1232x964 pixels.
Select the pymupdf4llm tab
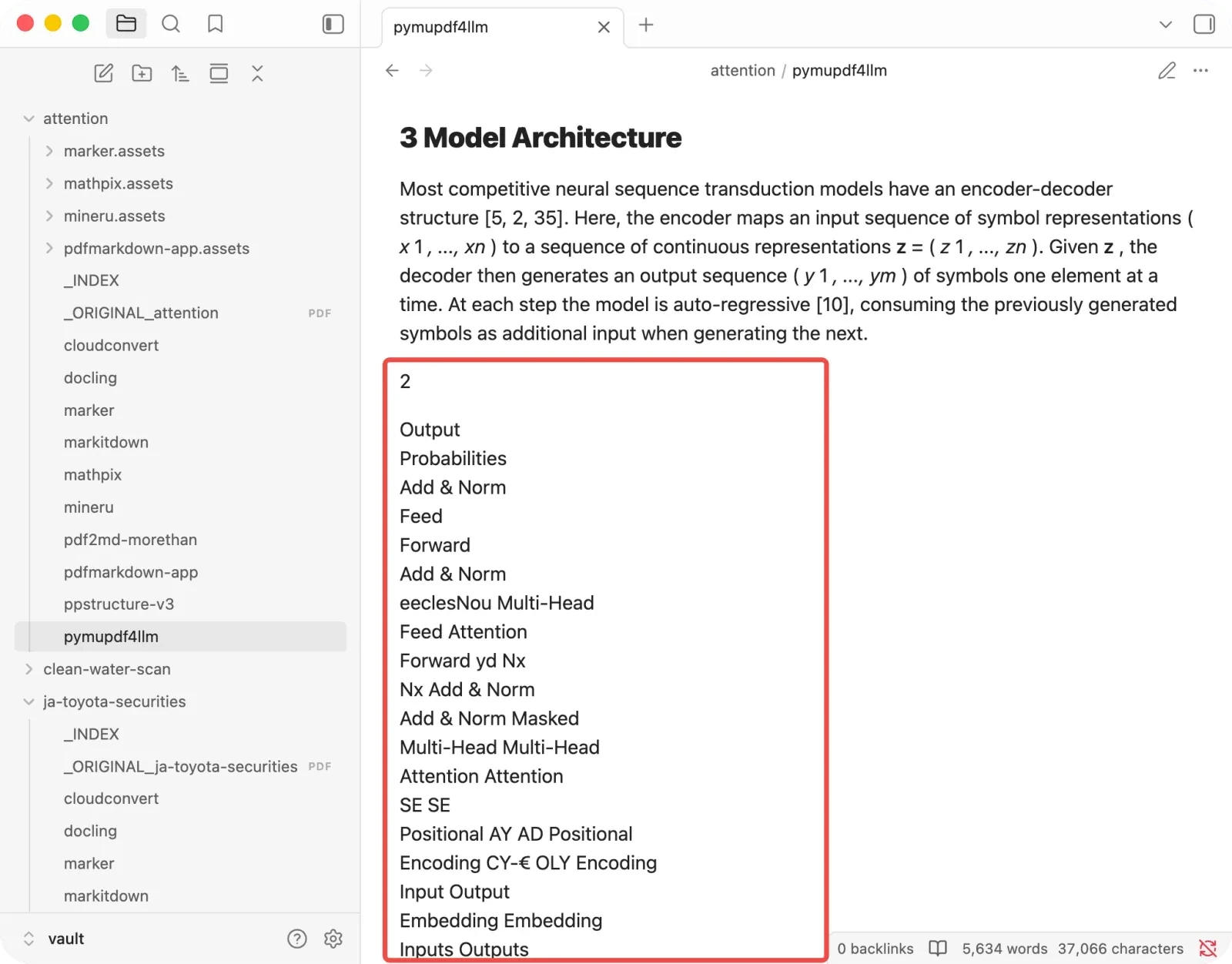click(x=503, y=27)
